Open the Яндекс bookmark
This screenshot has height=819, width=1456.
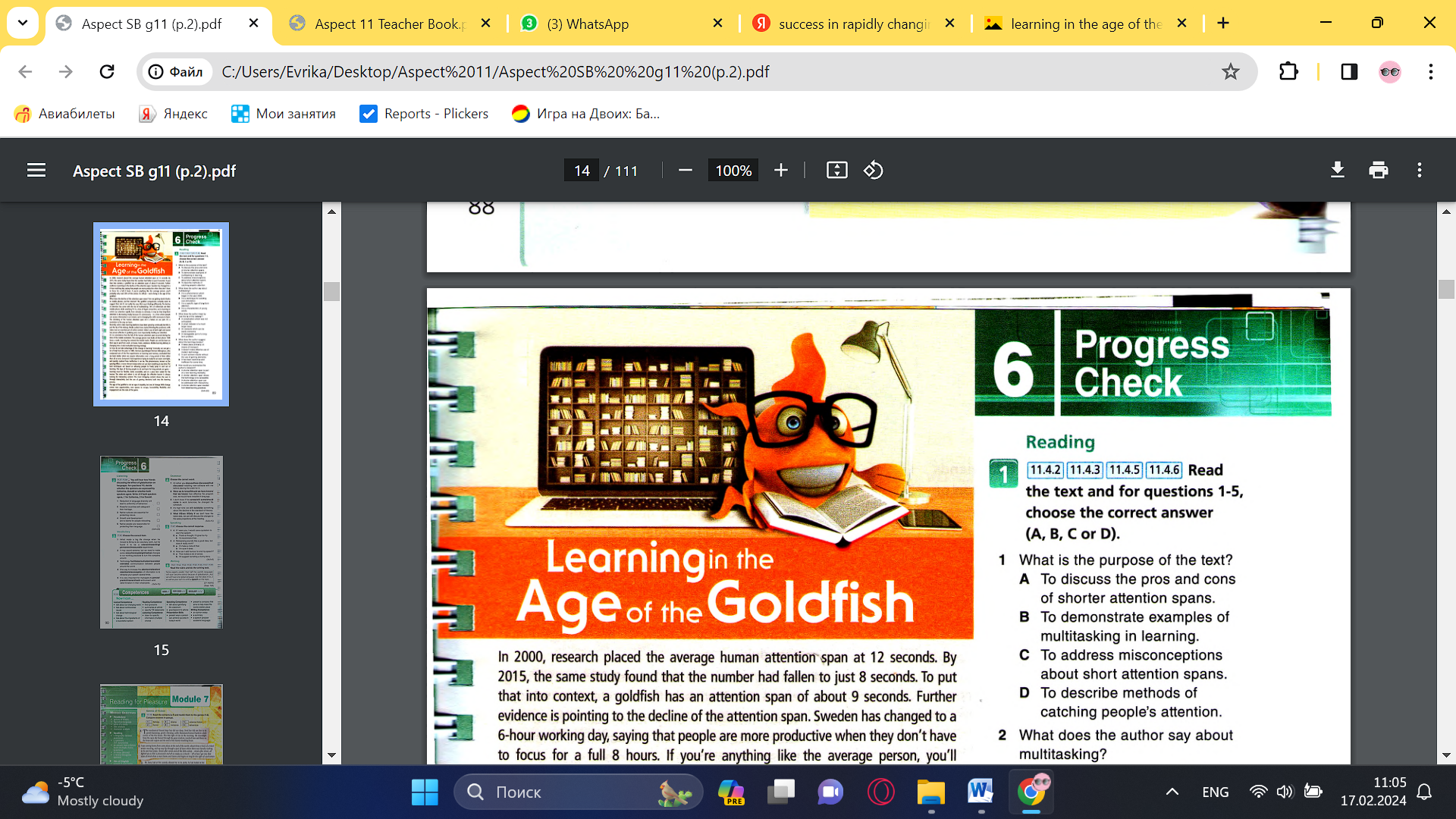174,114
